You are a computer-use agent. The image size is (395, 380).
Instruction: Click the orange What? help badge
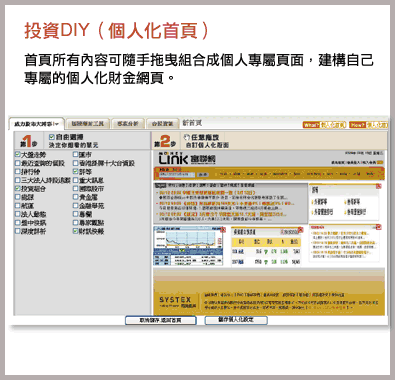311,125
